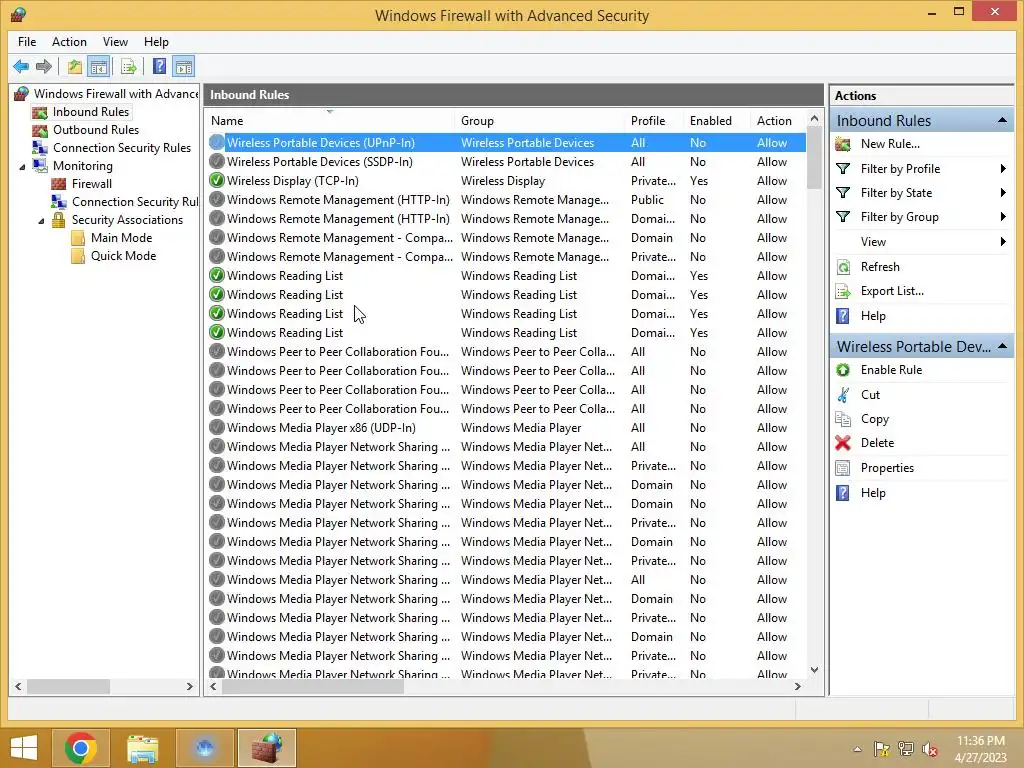This screenshot has width=1024, height=768.
Task: Sort by the Profile column header
Action: 654,121
